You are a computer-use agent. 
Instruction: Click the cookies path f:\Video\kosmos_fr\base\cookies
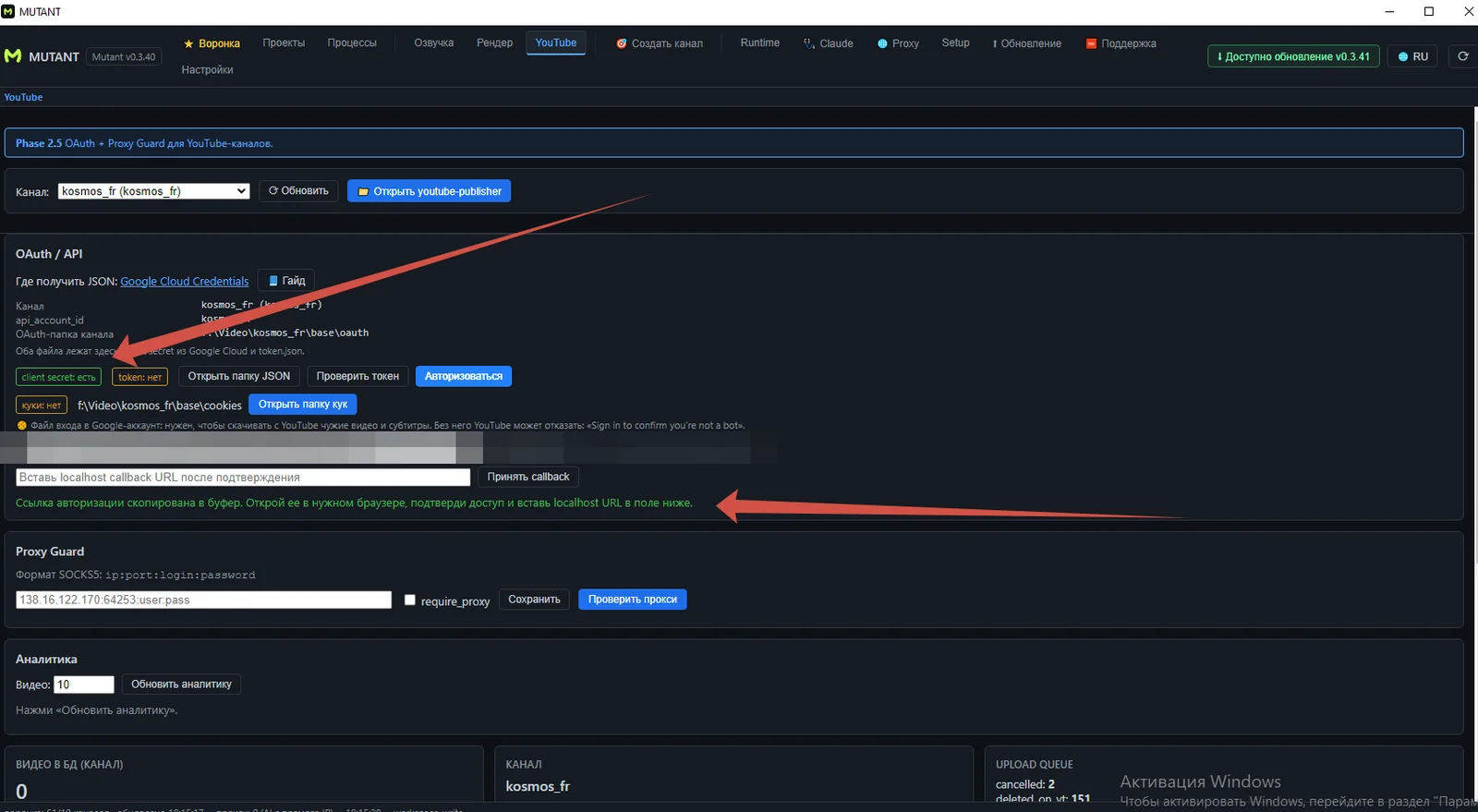tap(160, 406)
